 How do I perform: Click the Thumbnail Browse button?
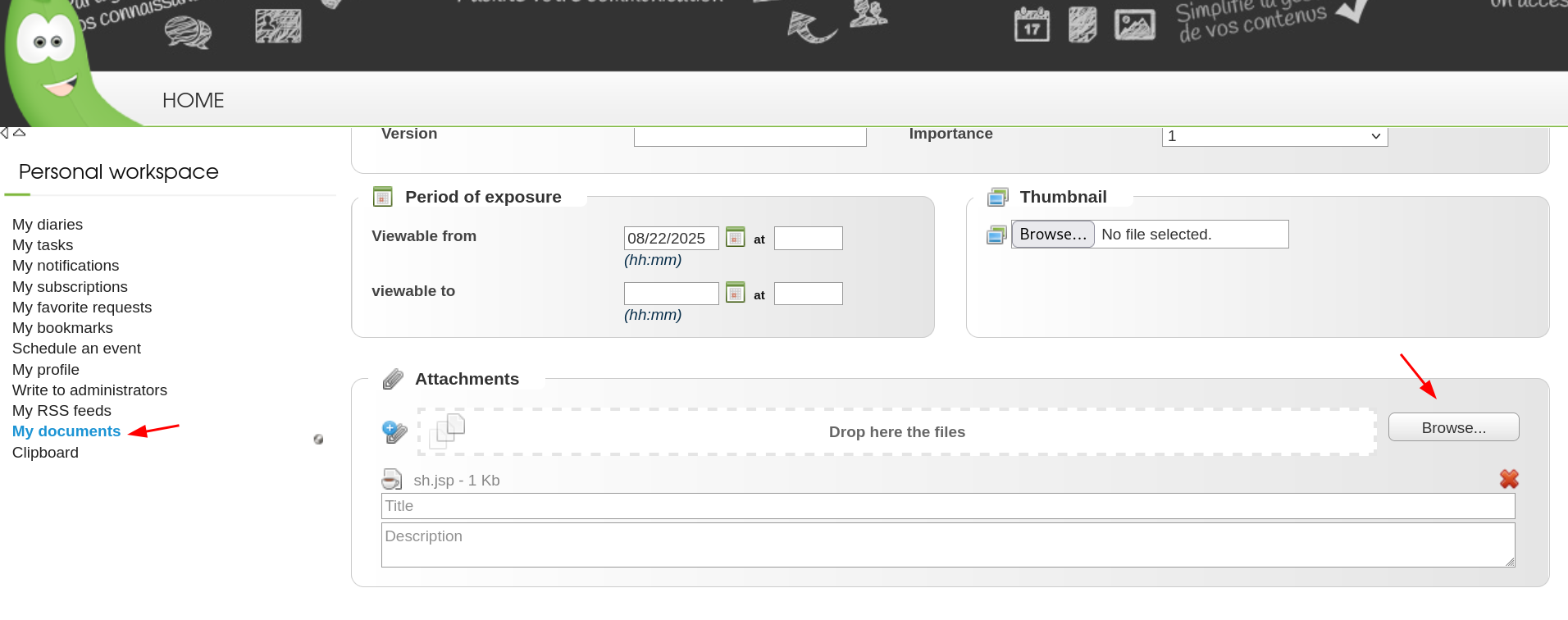coord(1053,235)
